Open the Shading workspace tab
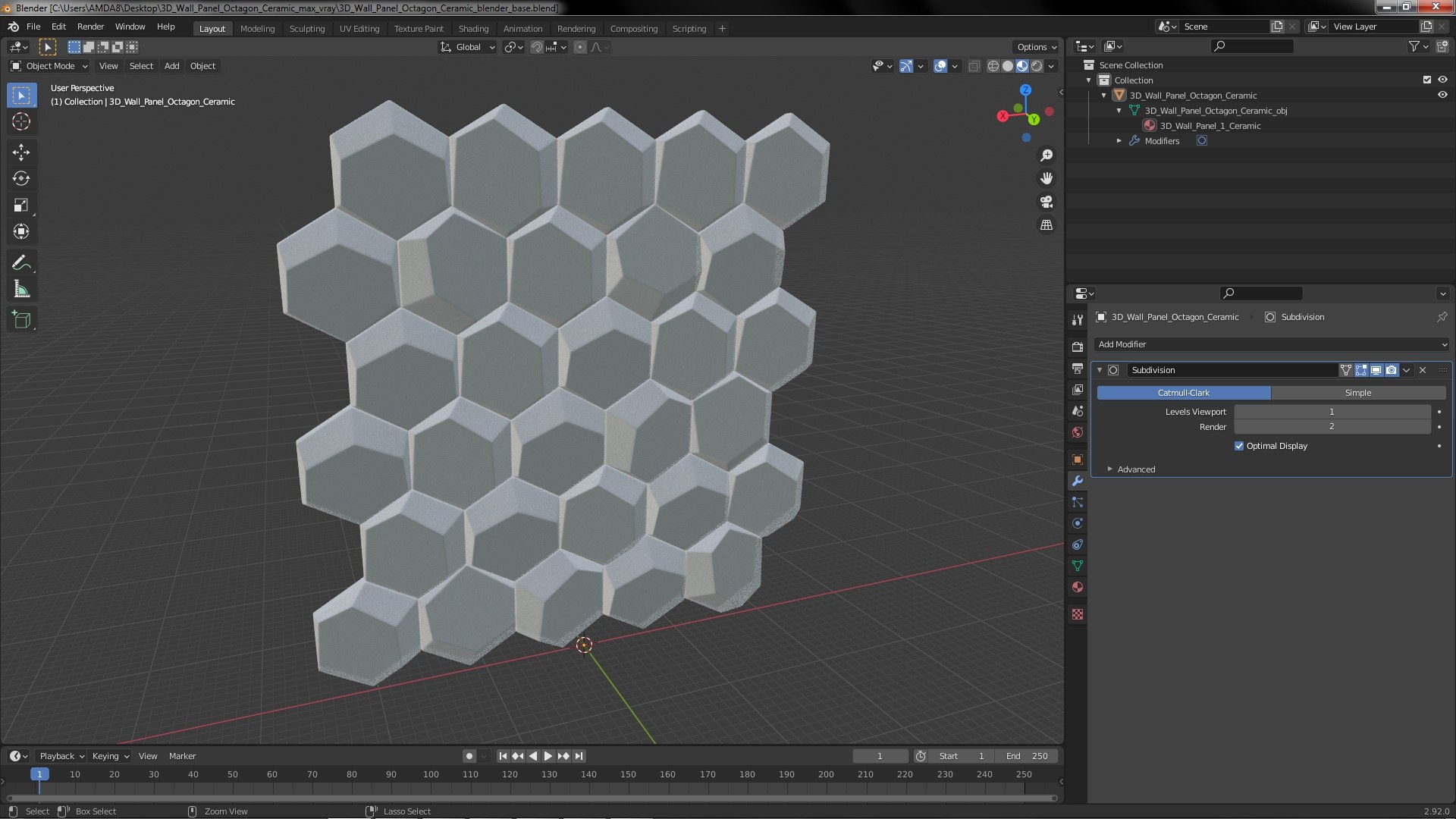The height and width of the screenshot is (819, 1456). point(473,29)
